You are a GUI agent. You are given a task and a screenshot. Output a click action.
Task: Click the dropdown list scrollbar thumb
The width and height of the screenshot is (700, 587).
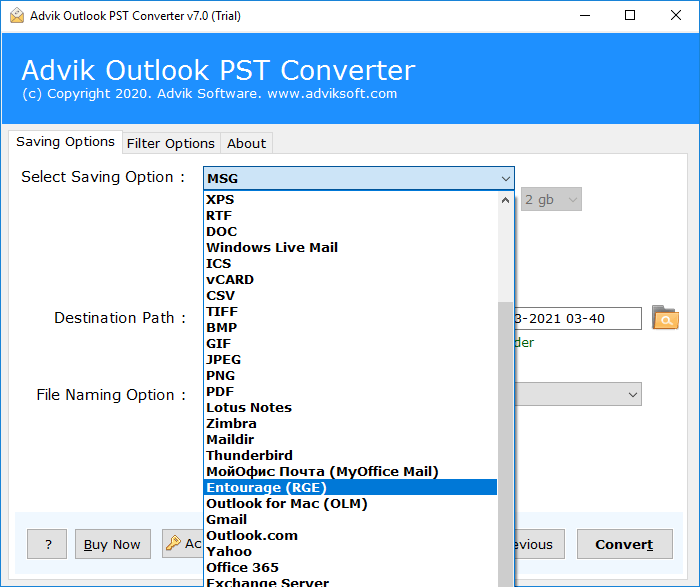[x=505, y=444]
